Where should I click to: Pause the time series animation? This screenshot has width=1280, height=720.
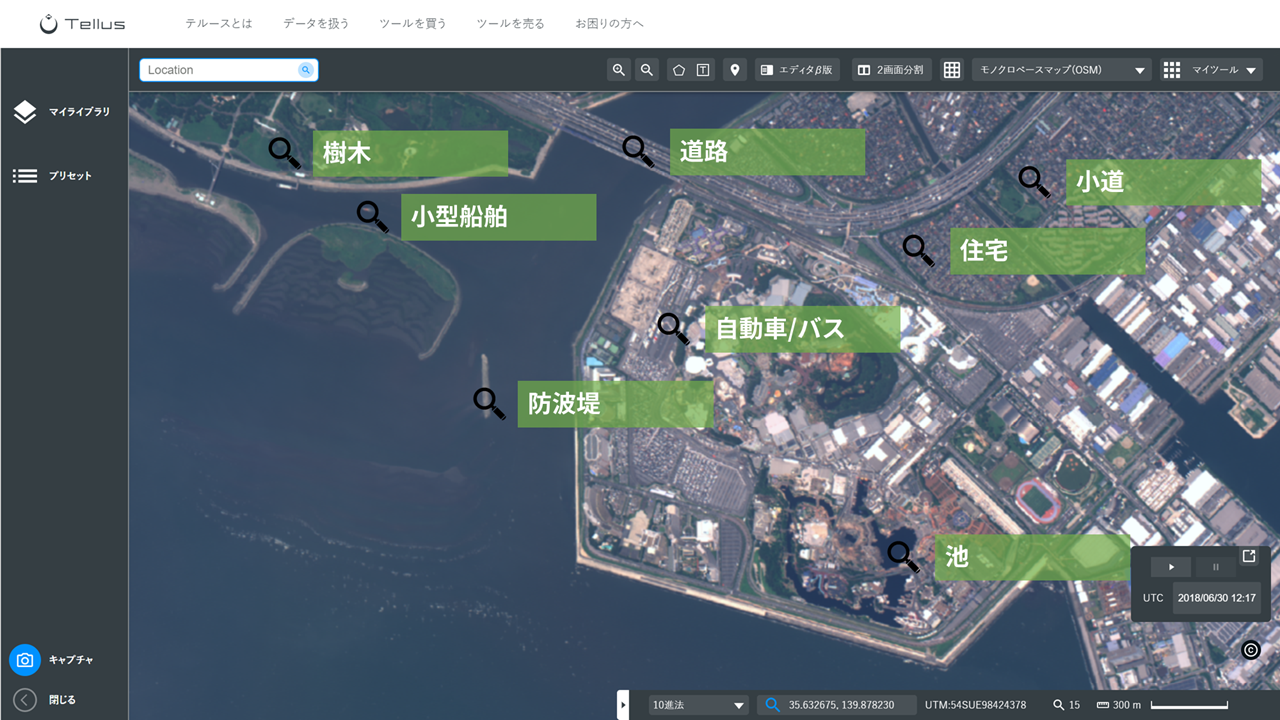coord(1216,567)
